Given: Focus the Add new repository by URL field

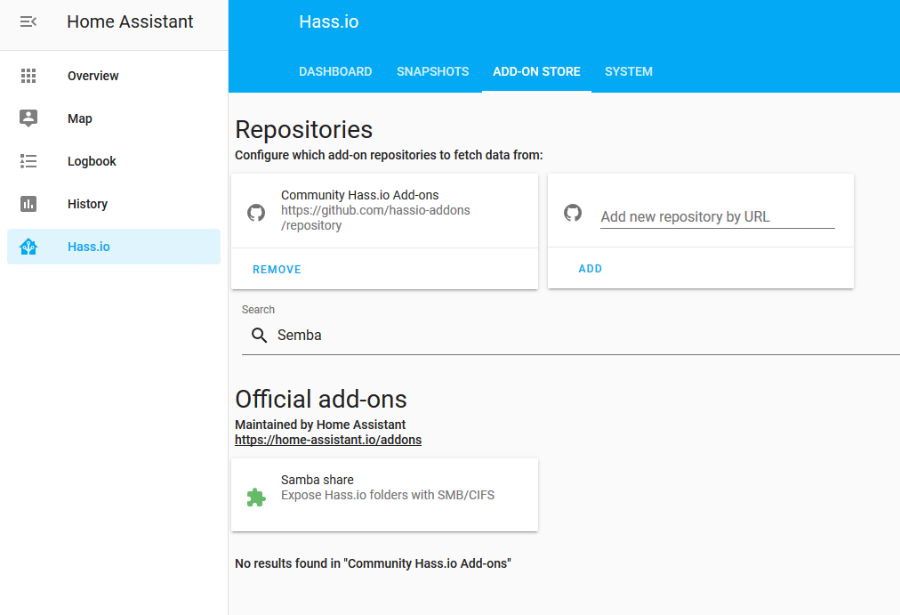Looking at the screenshot, I should (717, 216).
